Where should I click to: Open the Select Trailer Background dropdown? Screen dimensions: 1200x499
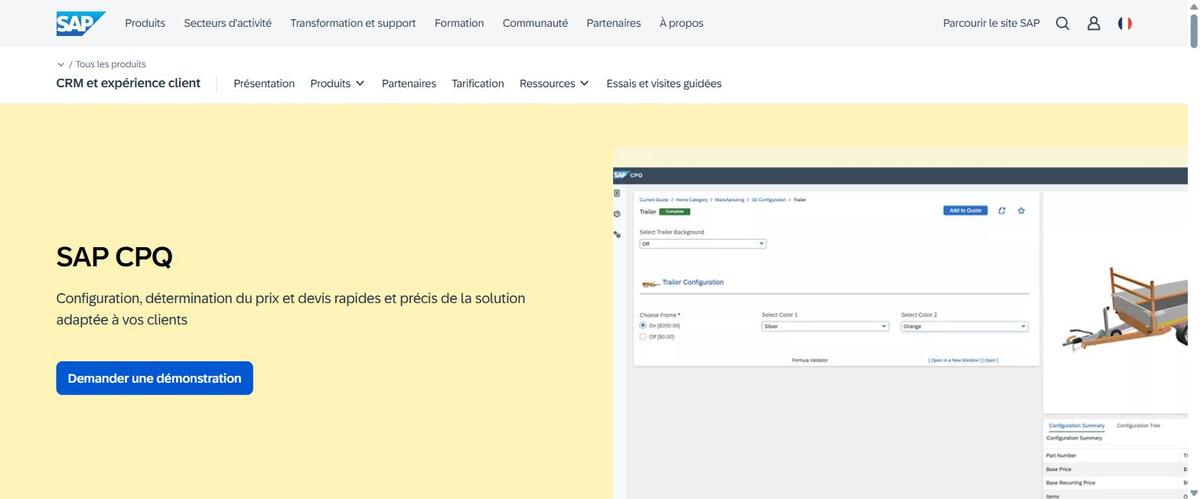[x=703, y=243]
